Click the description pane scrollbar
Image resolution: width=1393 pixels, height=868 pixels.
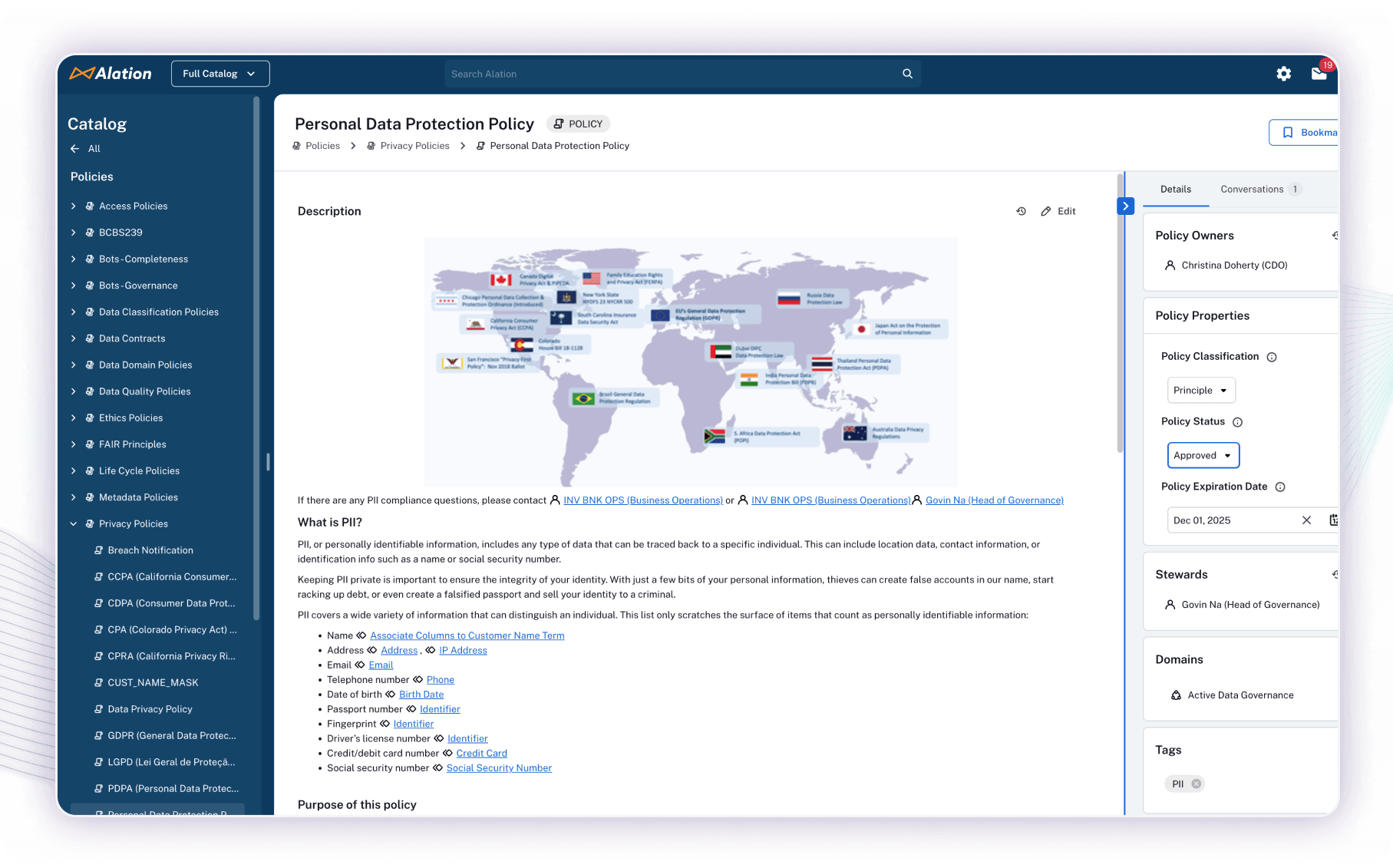pyautogui.click(x=1121, y=313)
